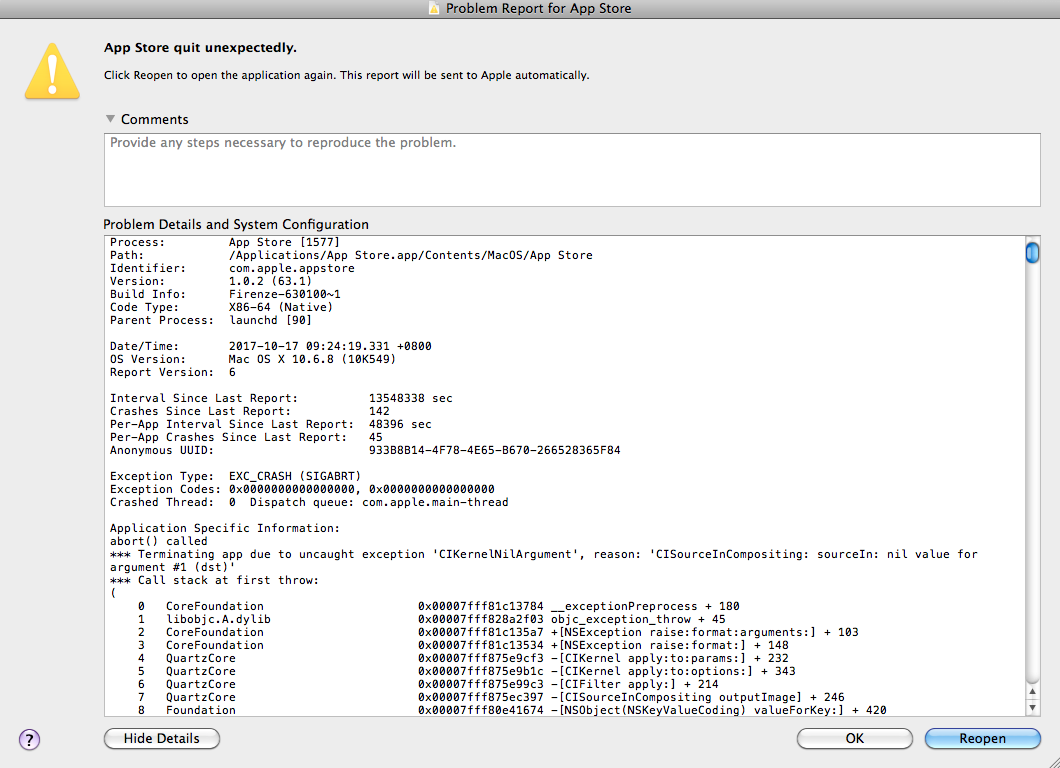Click the 'Call stack at first throw:' line
Viewport: 1060px width, 768px height.
(214, 580)
